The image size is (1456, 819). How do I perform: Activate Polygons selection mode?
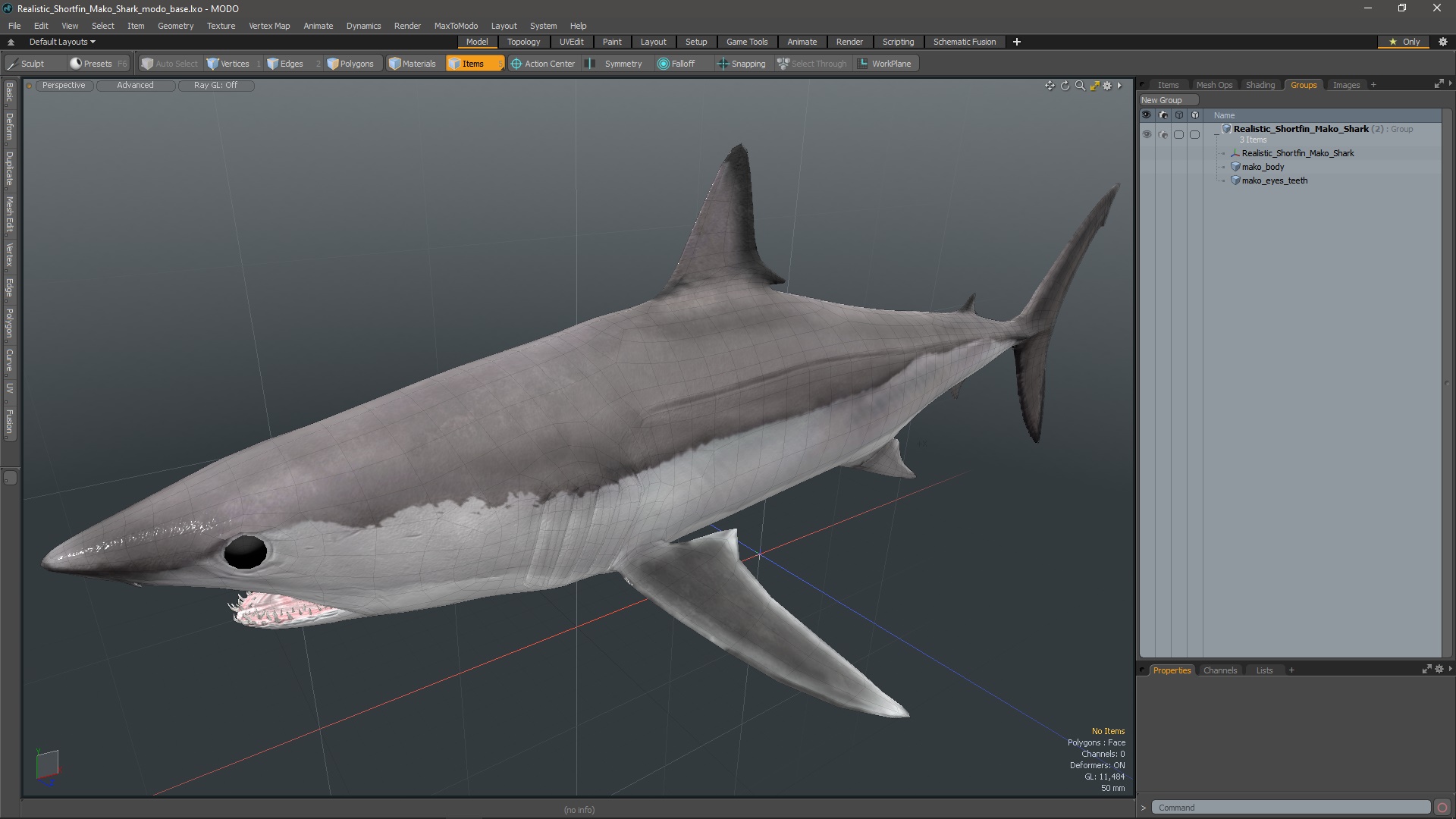(x=350, y=64)
